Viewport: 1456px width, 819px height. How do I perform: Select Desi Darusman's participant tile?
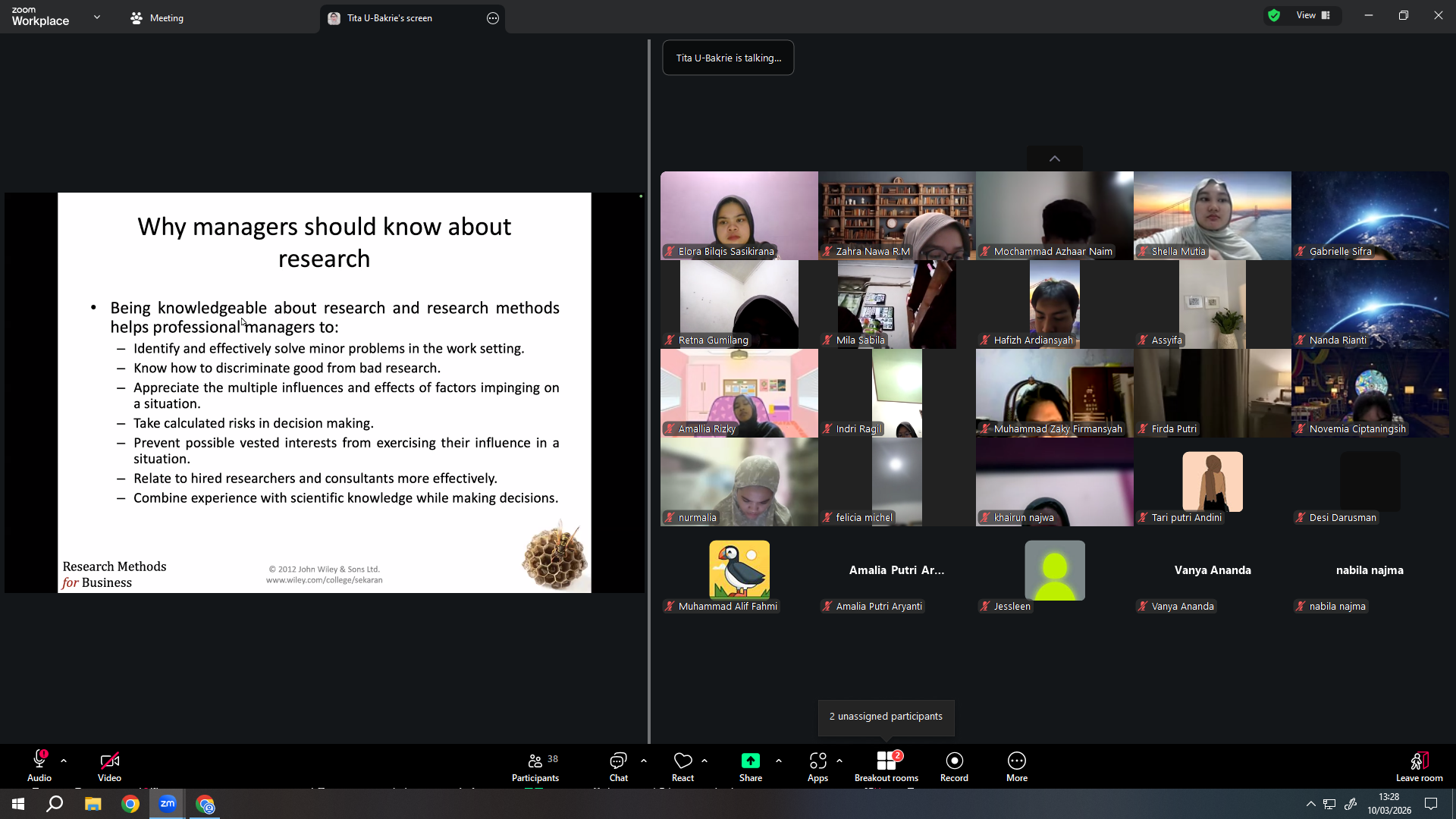(x=1370, y=482)
